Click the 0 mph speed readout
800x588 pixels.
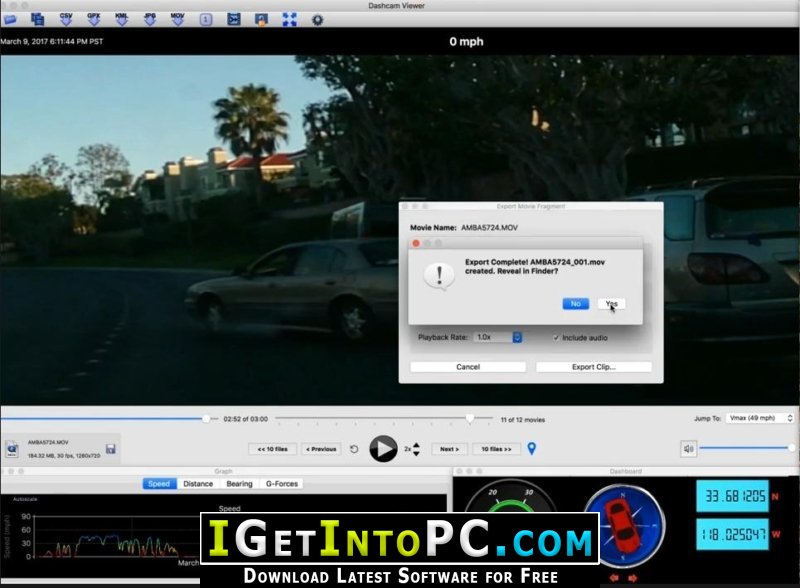click(x=466, y=42)
